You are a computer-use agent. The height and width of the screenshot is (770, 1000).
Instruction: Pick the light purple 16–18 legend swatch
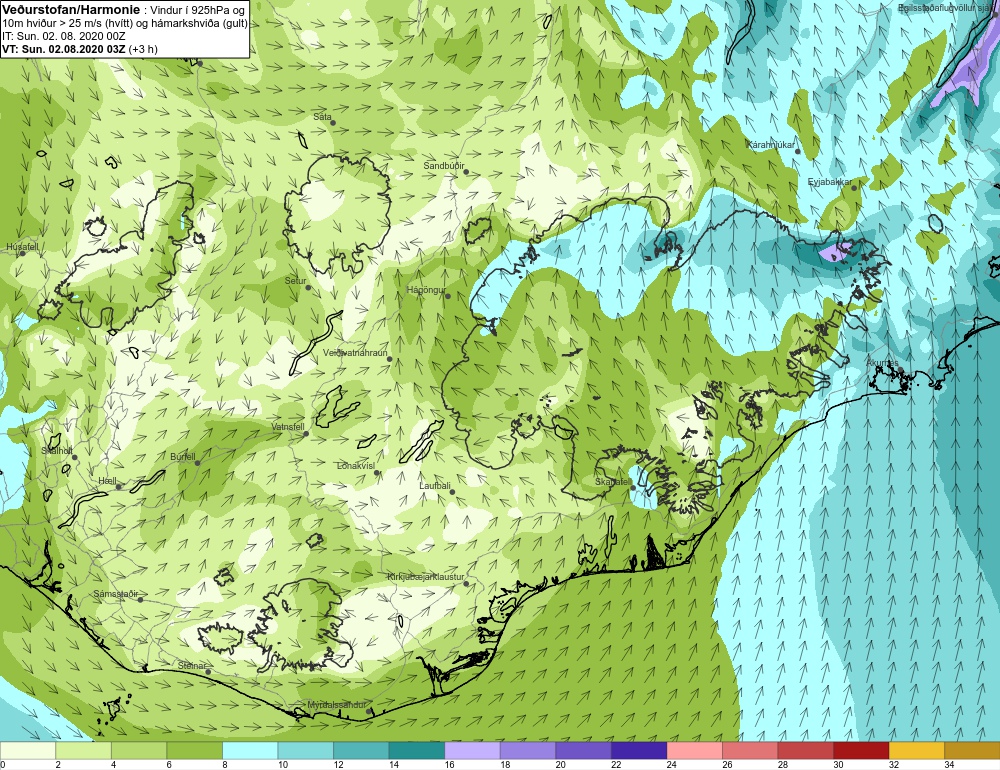472,750
